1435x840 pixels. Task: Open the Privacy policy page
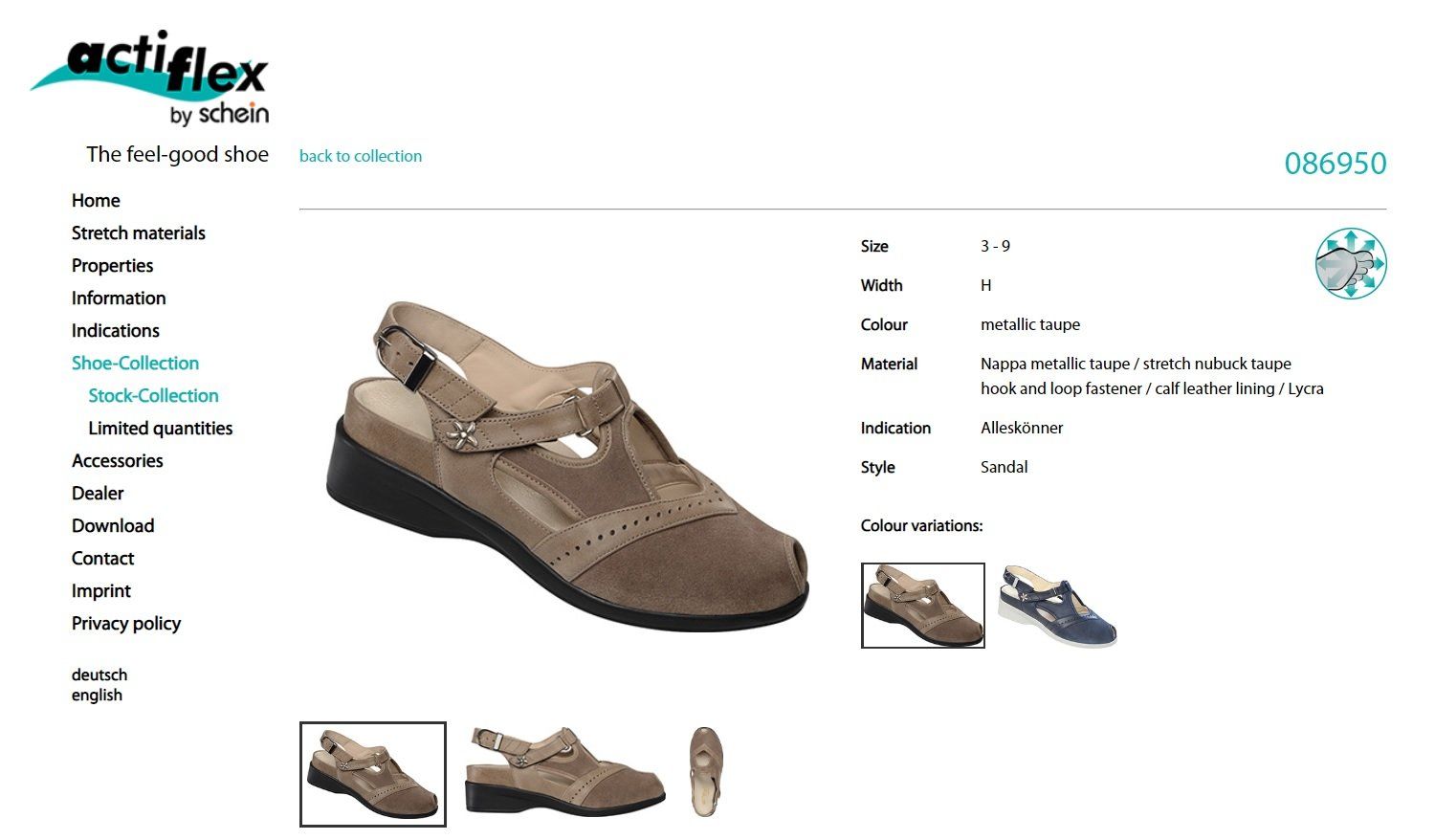(x=126, y=624)
